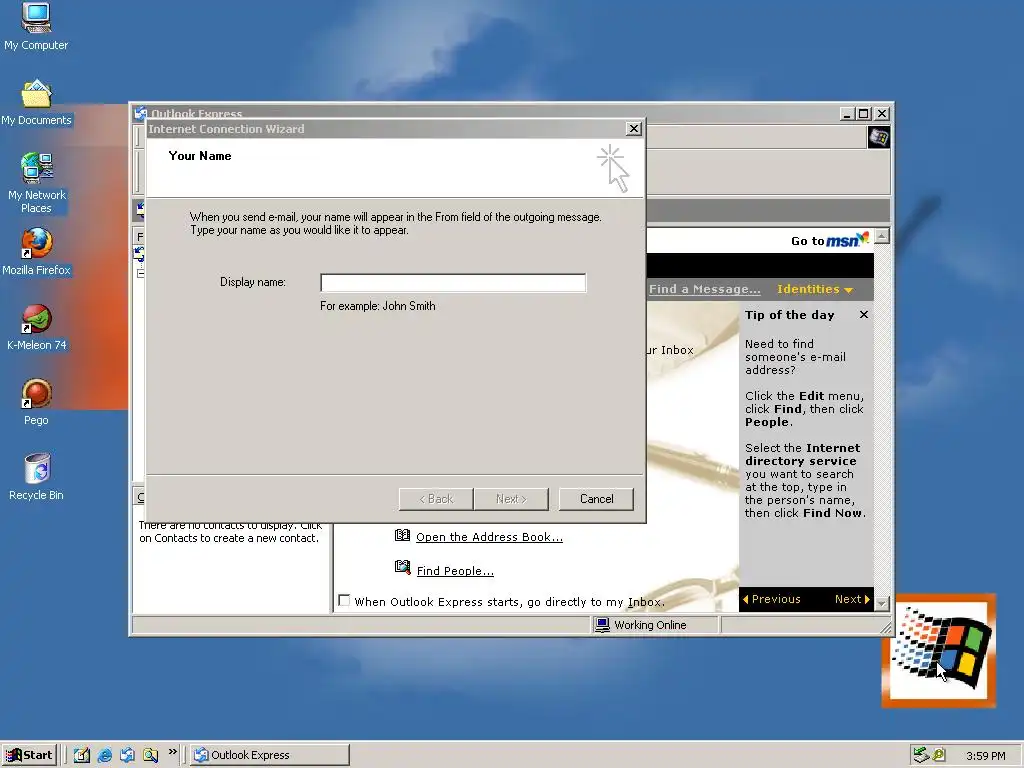This screenshot has height=768, width=1024.
Task: Open the Address Book link
Action: [489, 537]
